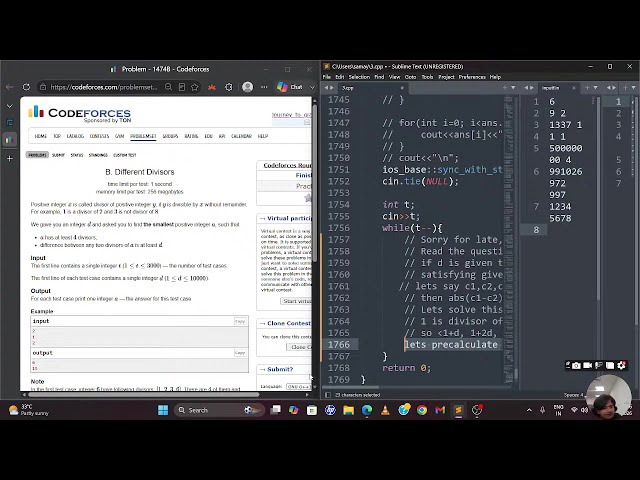This screenshot has width=640, height=480.
Task: Switch to the STATUS subtab
Action: [x=77, y=155]
